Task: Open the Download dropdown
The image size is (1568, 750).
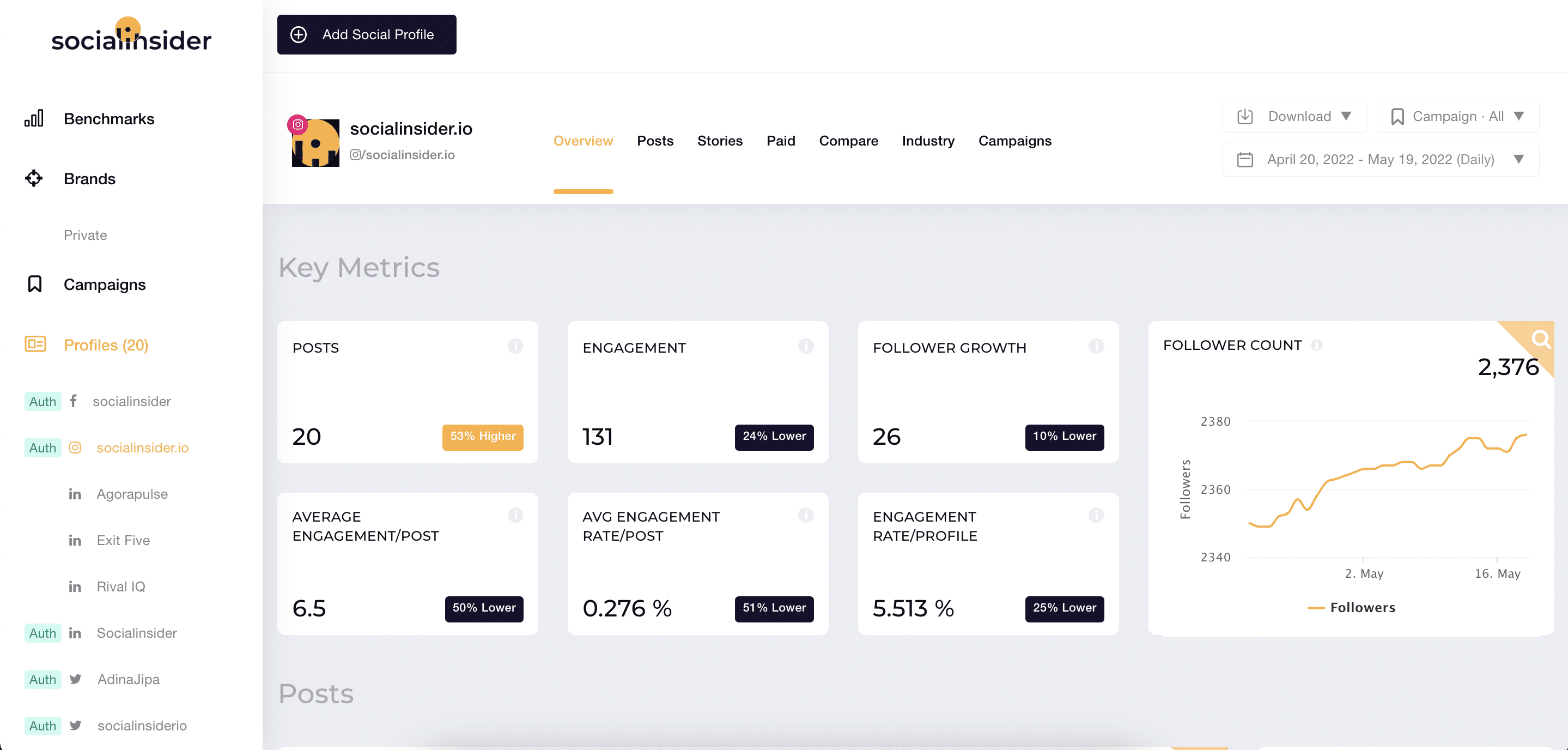Action: [x=1294, y=116]
